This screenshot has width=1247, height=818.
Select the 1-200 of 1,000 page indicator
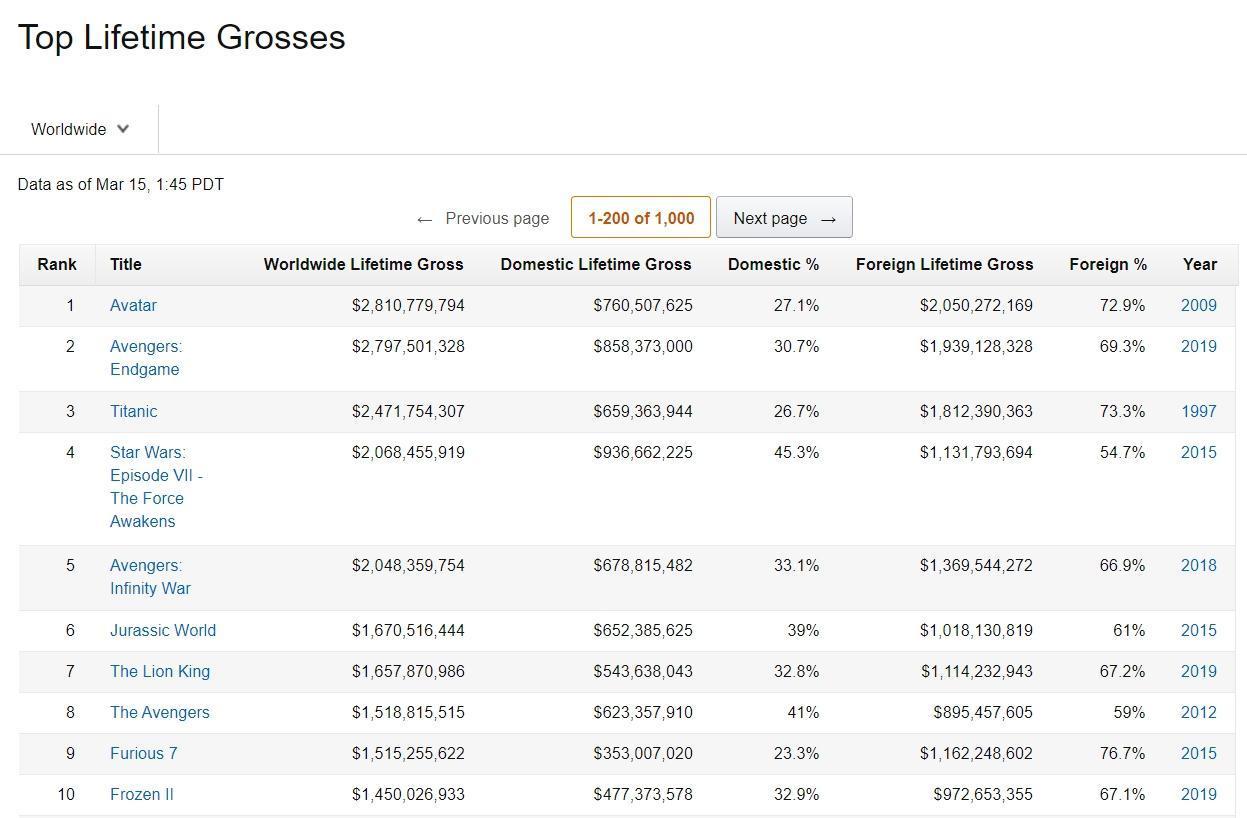[641, 218]
